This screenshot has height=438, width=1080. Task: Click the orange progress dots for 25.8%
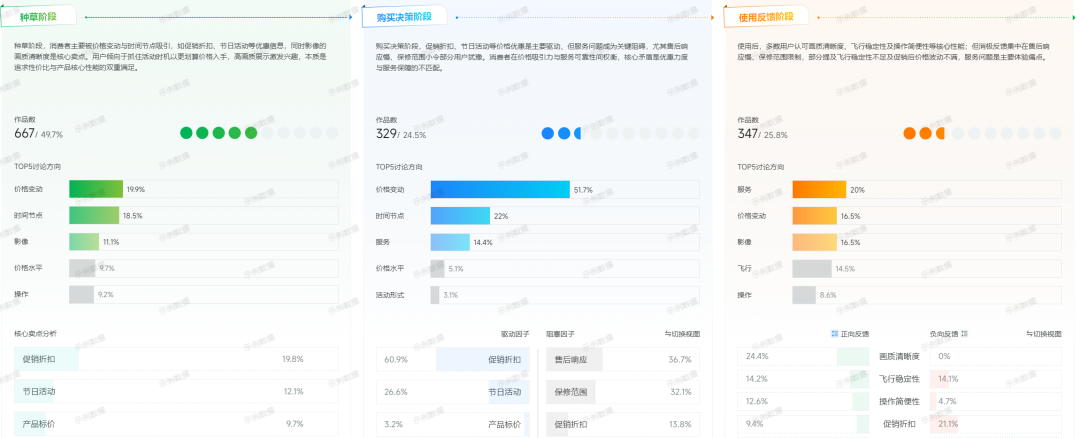pos(982,133)
